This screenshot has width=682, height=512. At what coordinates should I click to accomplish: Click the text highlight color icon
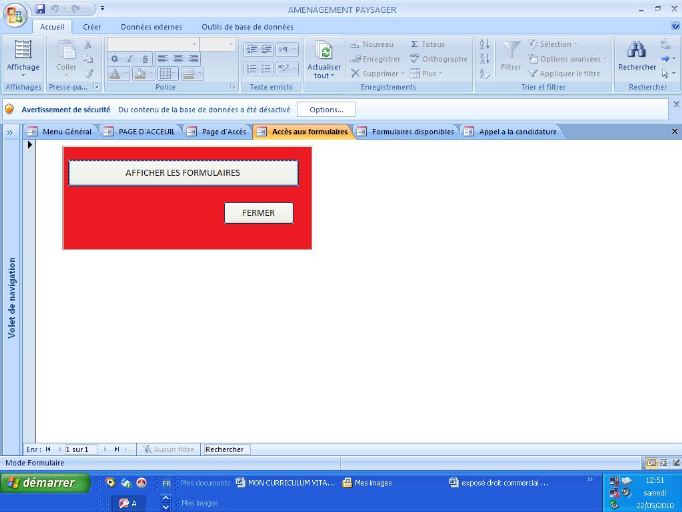[283, 68]
